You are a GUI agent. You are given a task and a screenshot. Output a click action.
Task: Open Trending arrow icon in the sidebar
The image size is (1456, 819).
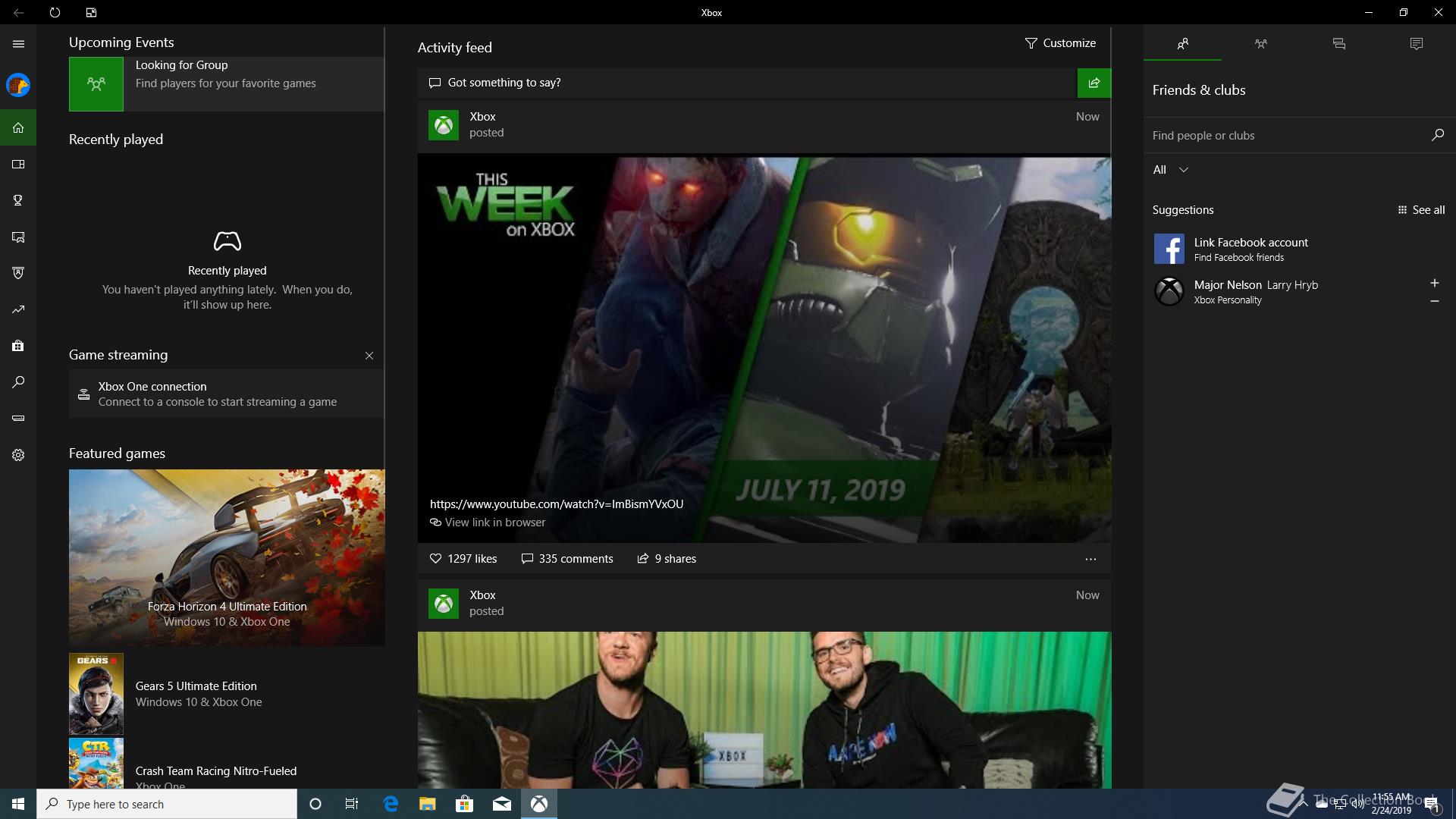coord(18,309)
